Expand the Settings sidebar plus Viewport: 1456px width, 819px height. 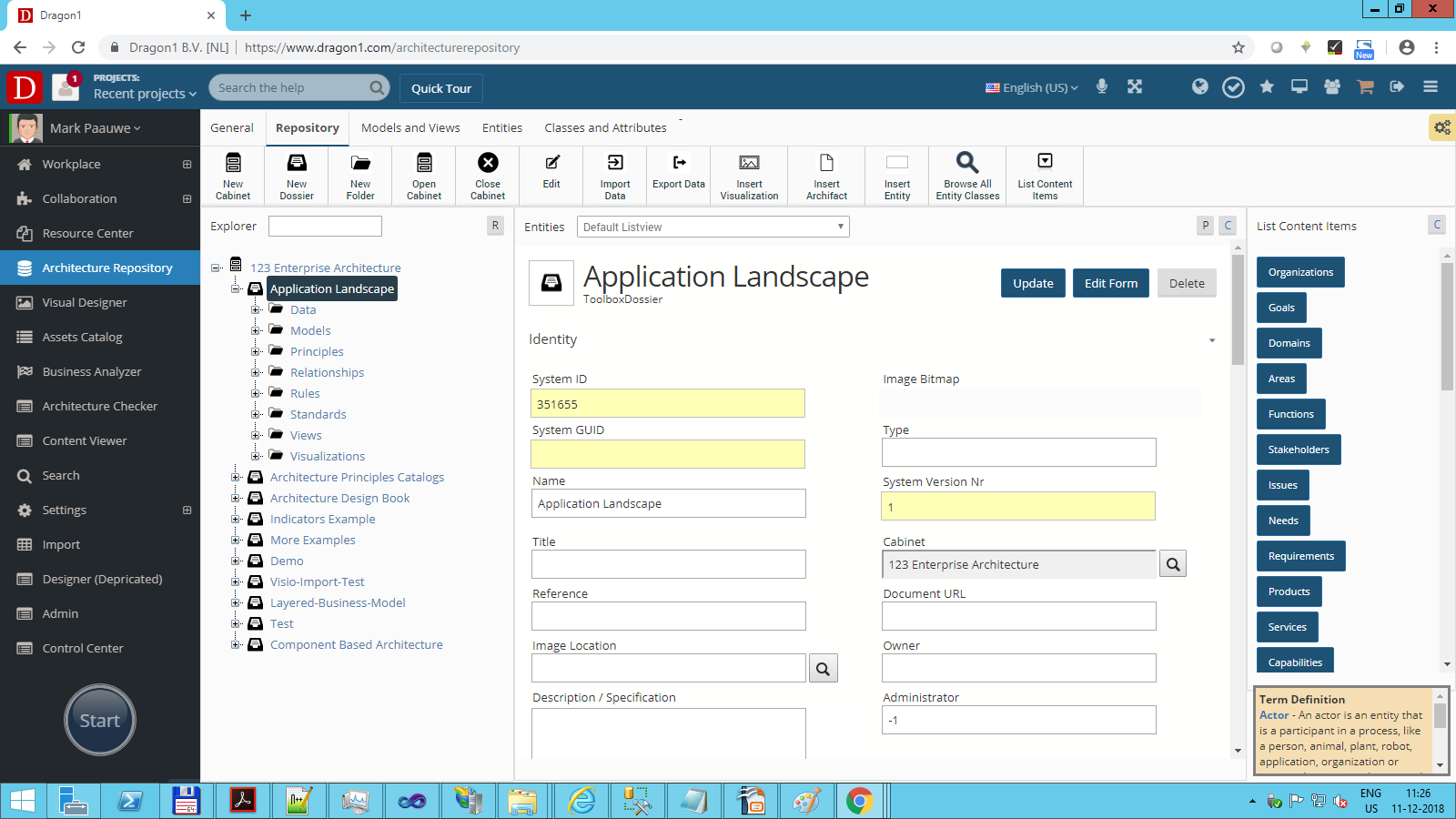(187, 511)
